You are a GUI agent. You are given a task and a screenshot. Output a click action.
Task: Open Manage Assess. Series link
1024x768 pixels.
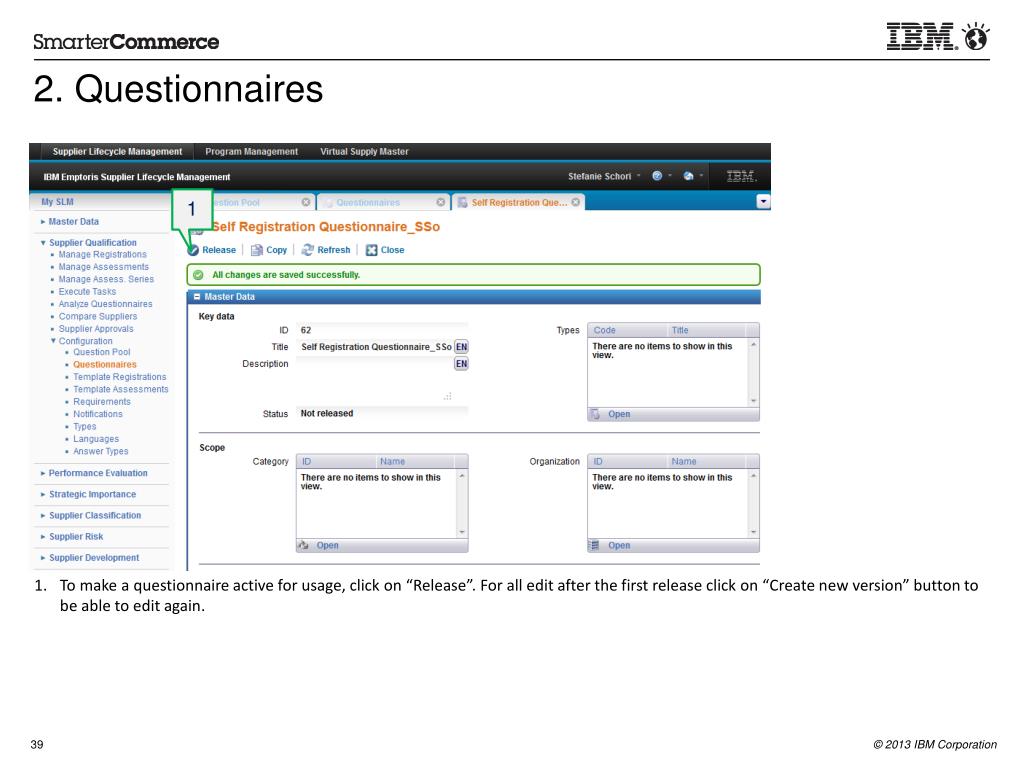coord(106,279)
